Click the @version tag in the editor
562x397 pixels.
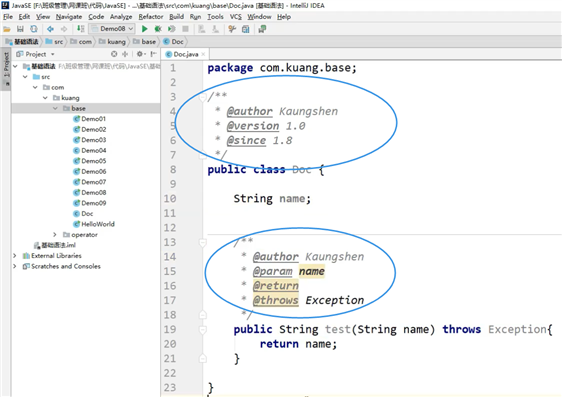click(253, 126)
